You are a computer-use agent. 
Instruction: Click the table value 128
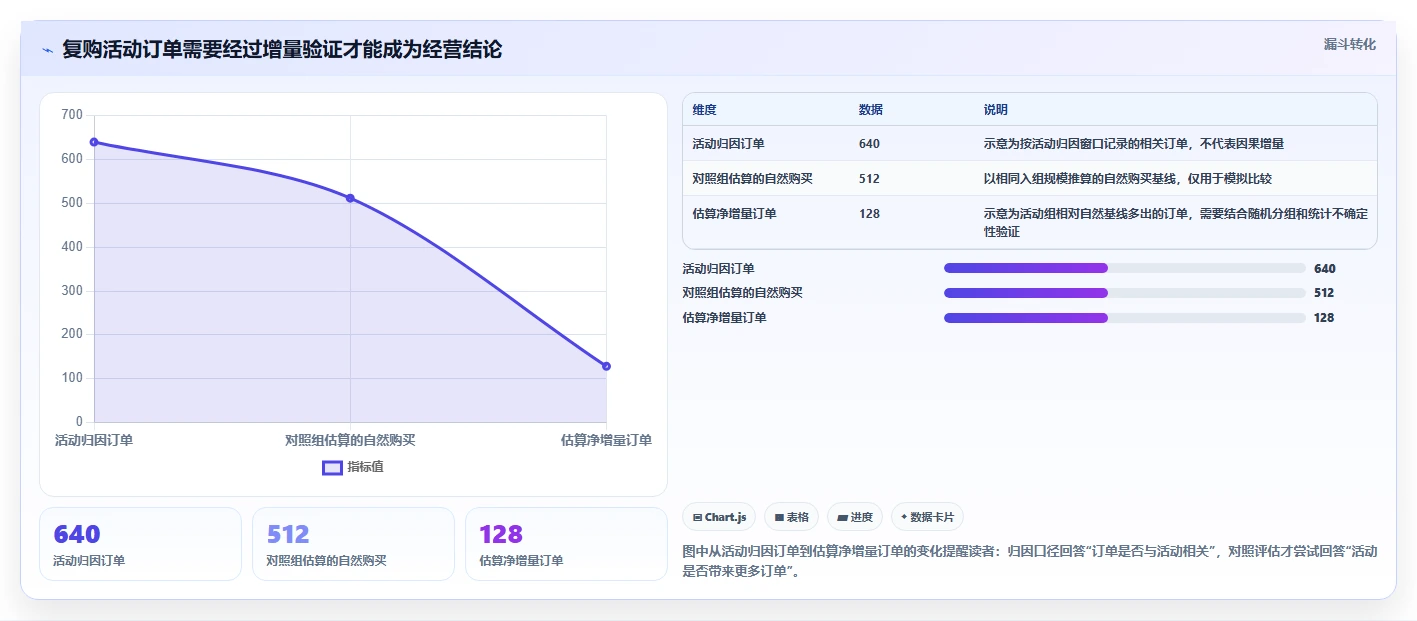[869, 214]
